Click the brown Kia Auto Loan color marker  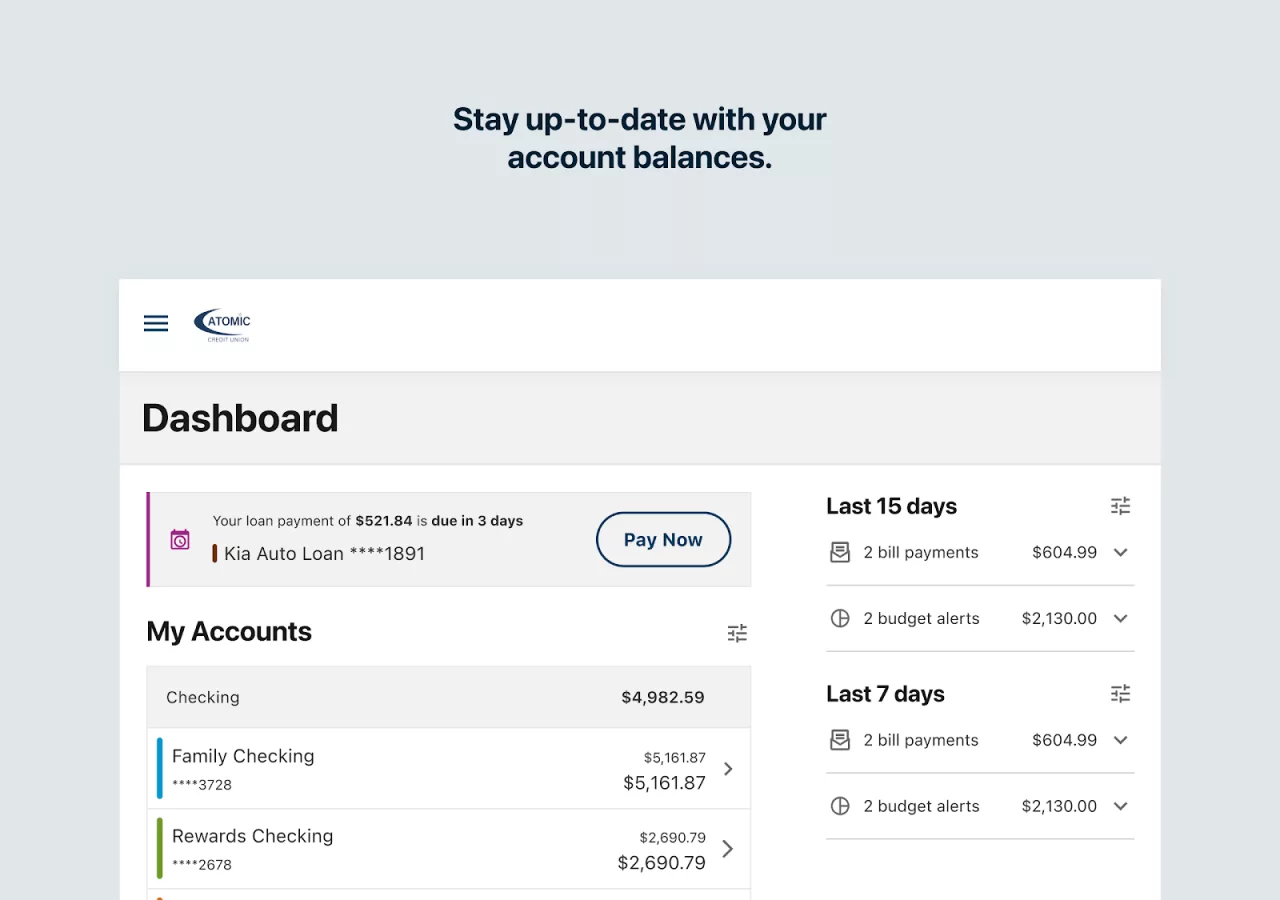coord(215,553)
